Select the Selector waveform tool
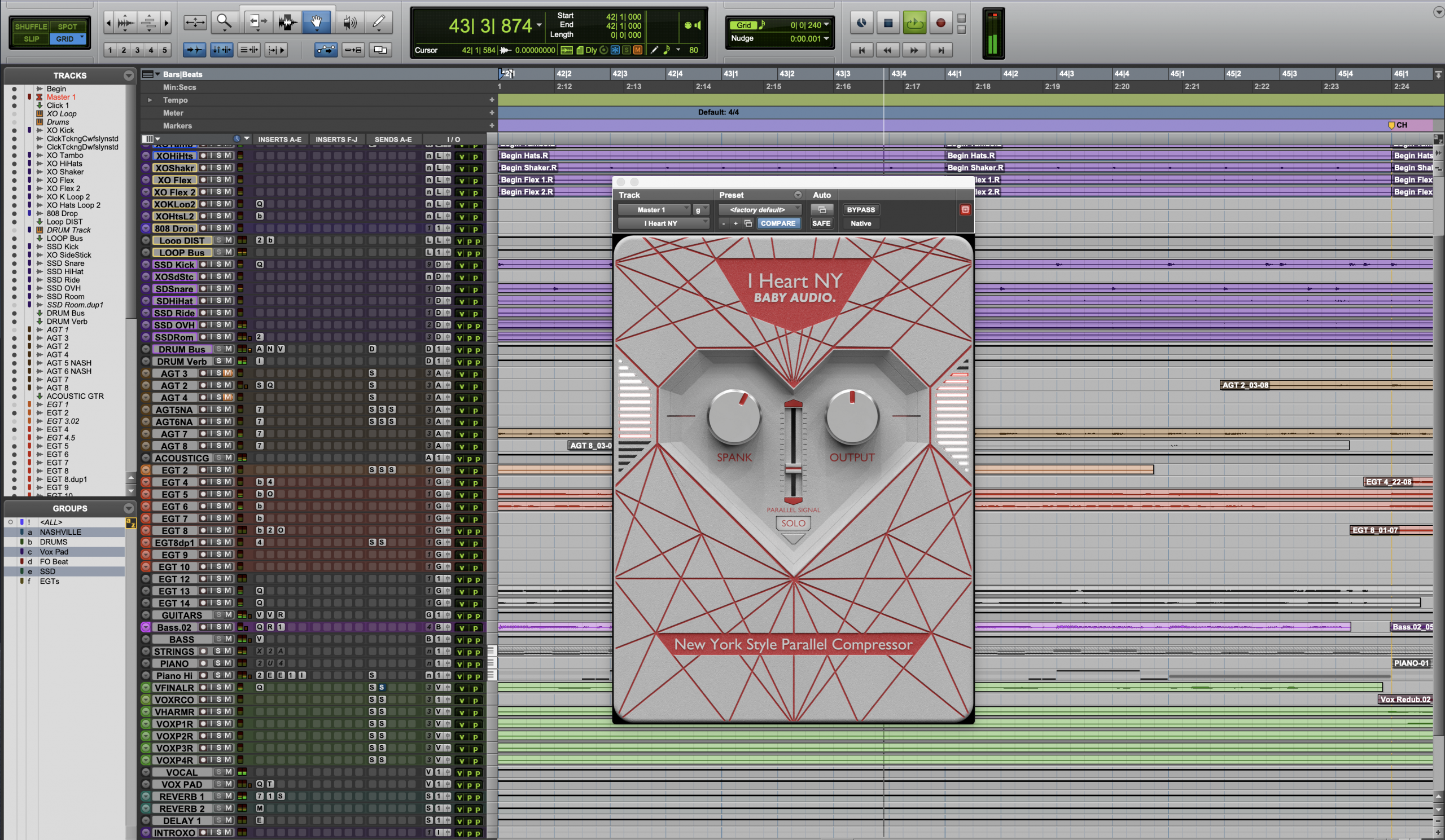Viewport: 1445px width, 840px height. coord(287,23)
